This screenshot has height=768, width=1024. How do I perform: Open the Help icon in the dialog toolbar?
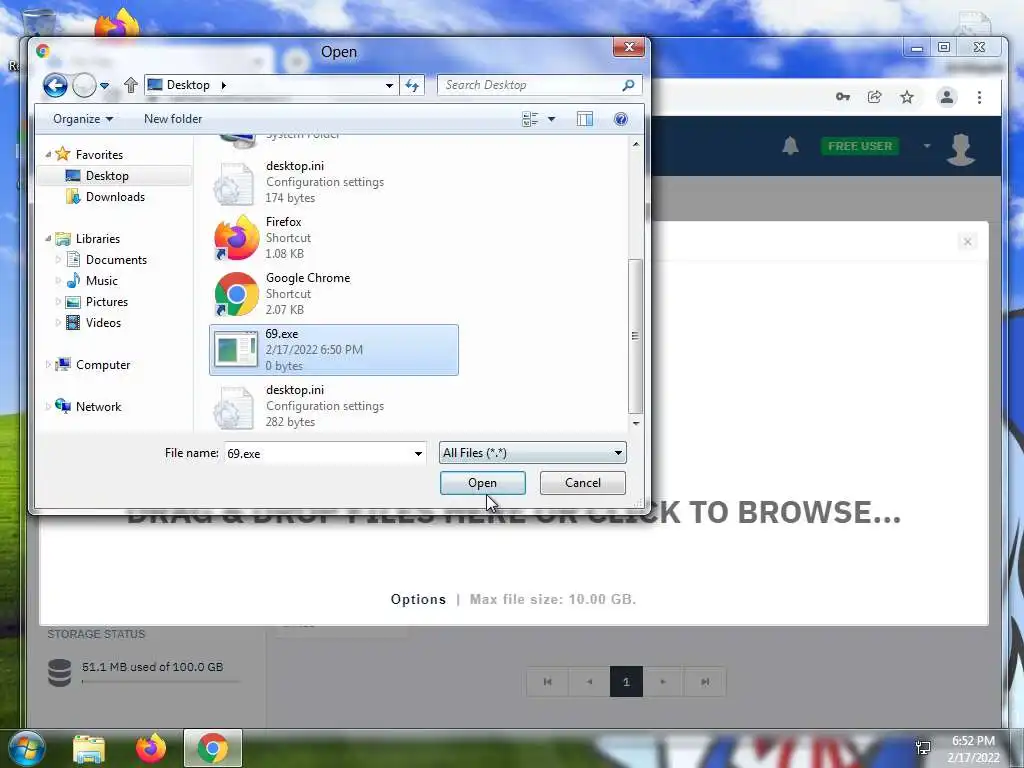coord(621,119)
